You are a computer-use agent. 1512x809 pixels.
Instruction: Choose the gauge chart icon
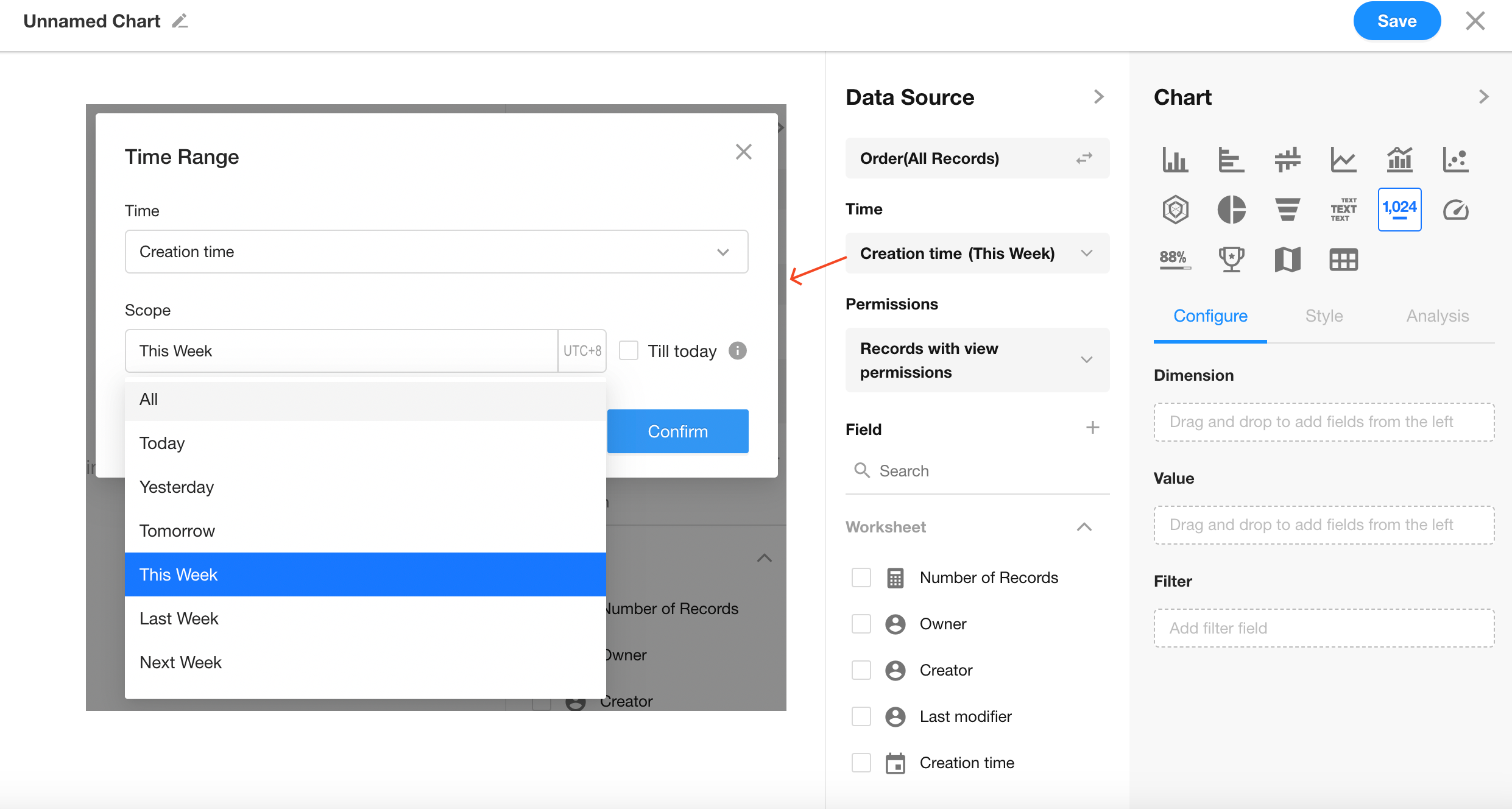pos(1455,210)
